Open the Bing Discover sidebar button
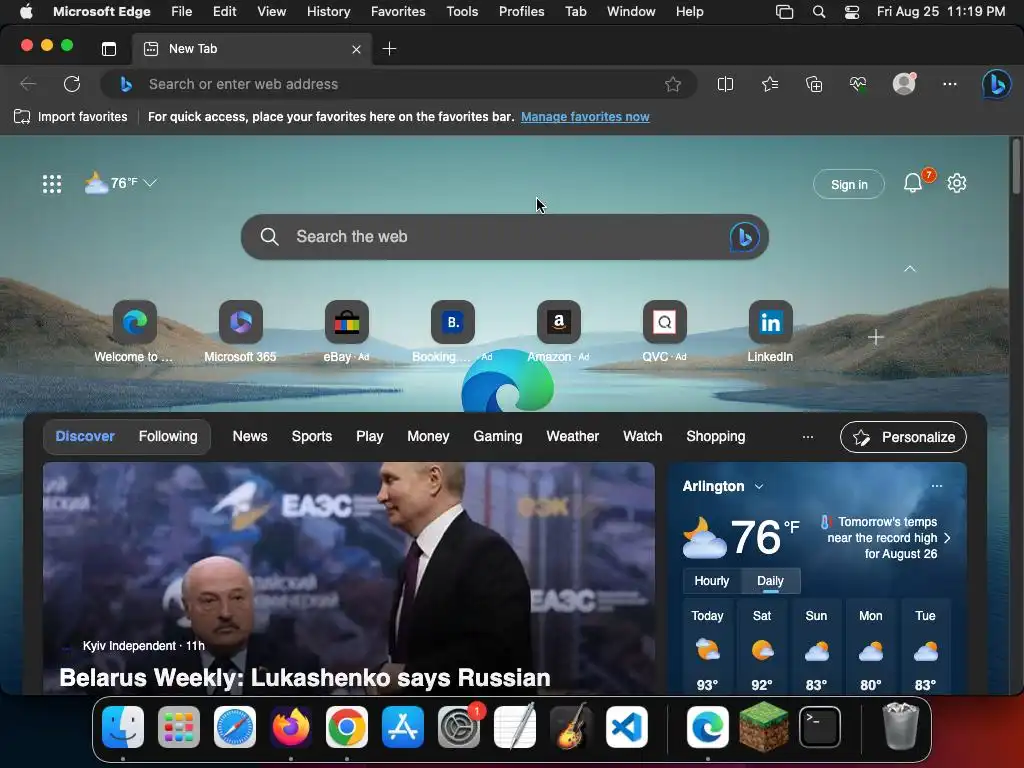 pos(997,84)
